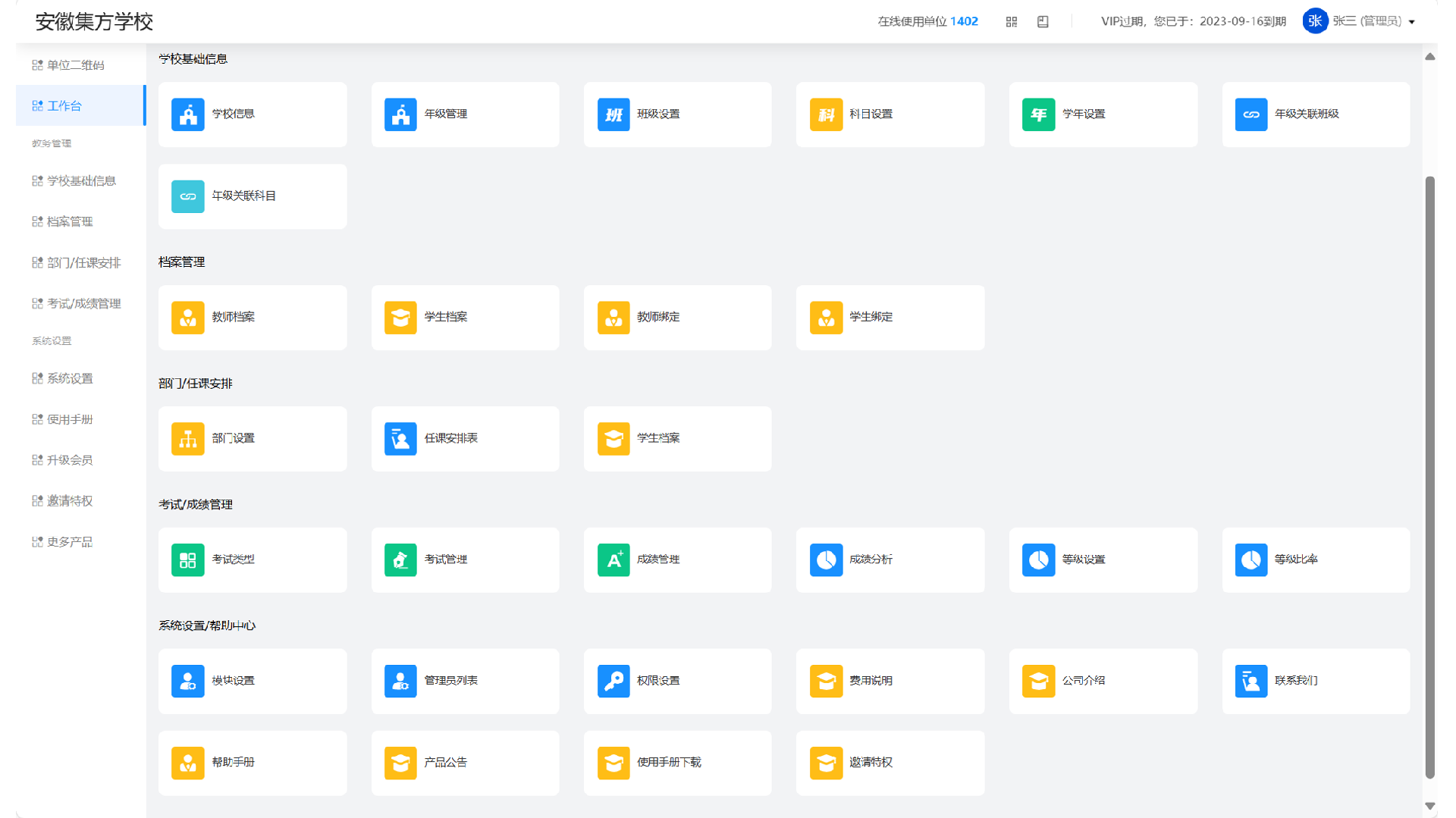1456x818 pixels.
Task: Open the 部门设置 org chart icon
Action: coord(187,439)
